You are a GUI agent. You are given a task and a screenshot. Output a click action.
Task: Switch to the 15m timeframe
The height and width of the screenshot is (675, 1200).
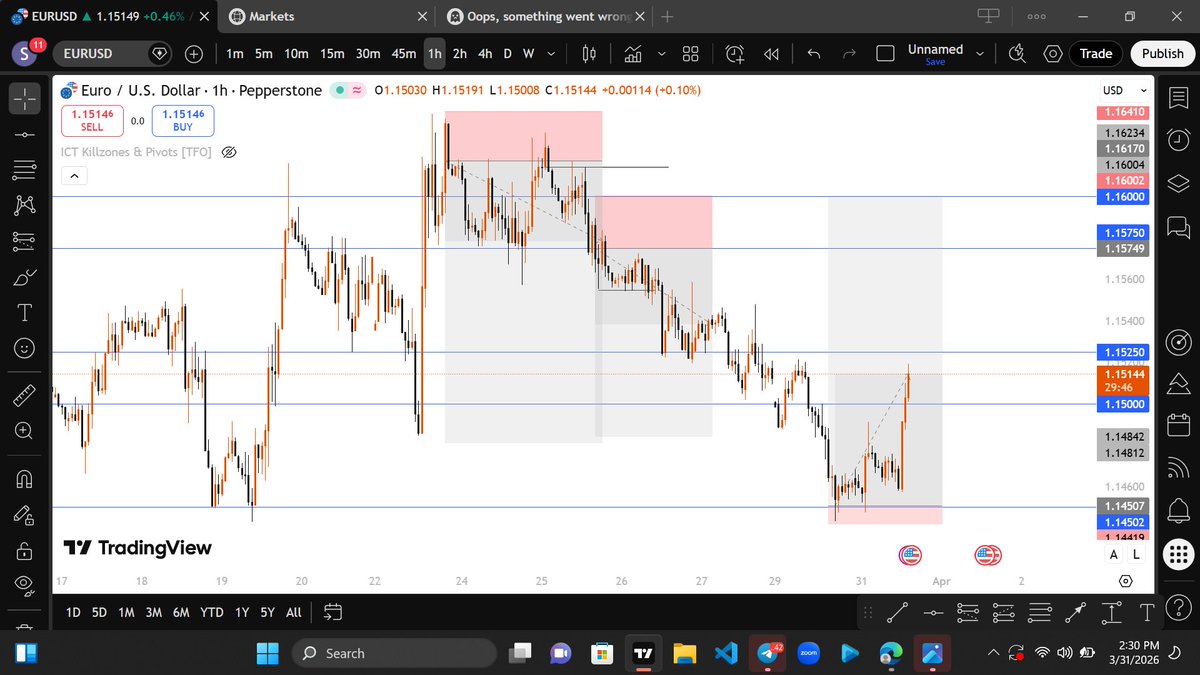click(332, 54)
